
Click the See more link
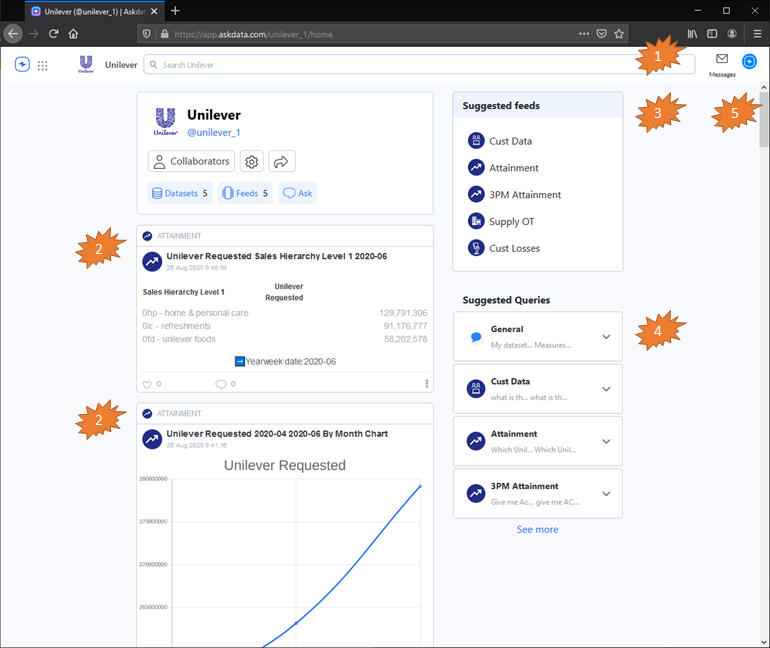point(537,530)
